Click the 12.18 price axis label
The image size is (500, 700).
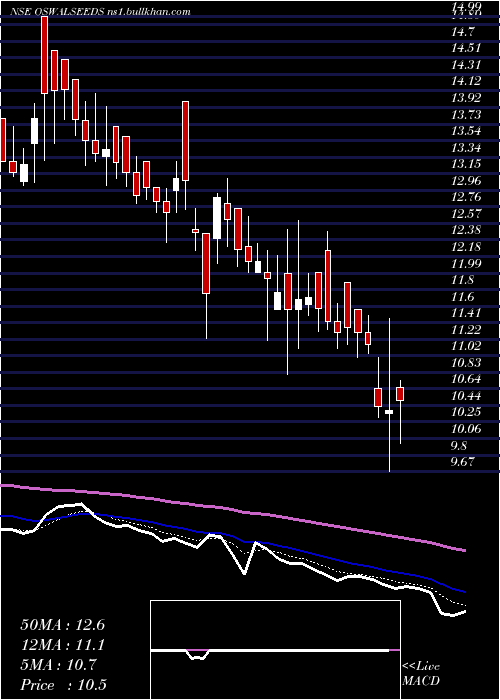click(465, 247)
